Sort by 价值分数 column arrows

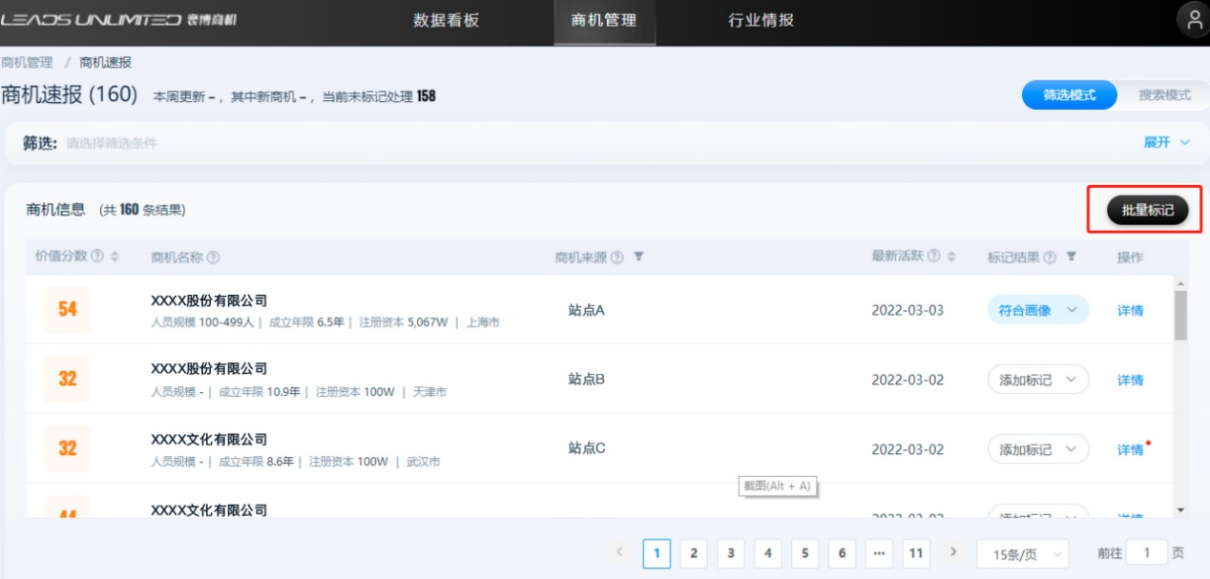pyautogui.click(x=115, y=257)
